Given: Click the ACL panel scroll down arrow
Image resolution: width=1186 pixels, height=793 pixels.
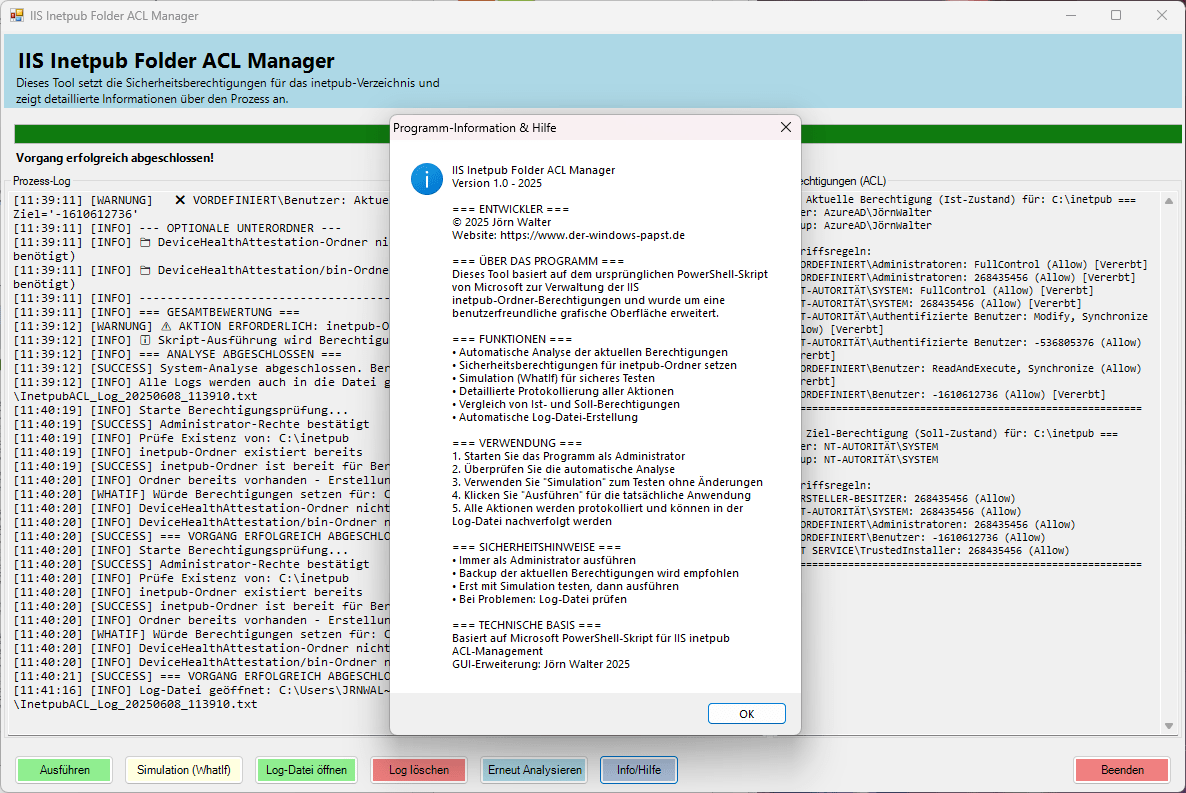Looking at the screenshot, I should [x=1167, y=726].
